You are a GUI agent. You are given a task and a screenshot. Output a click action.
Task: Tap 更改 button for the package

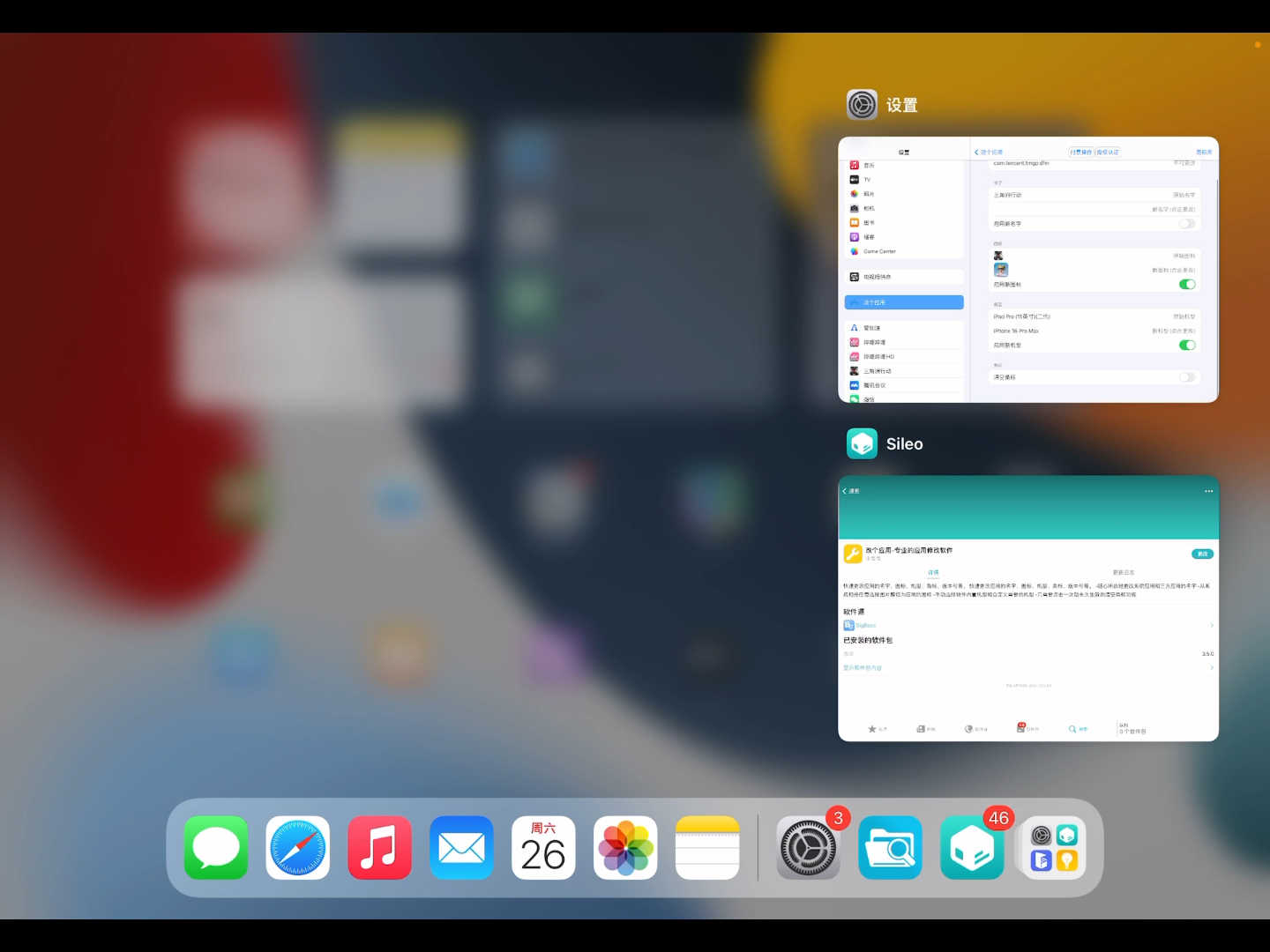click(1203, 554)
